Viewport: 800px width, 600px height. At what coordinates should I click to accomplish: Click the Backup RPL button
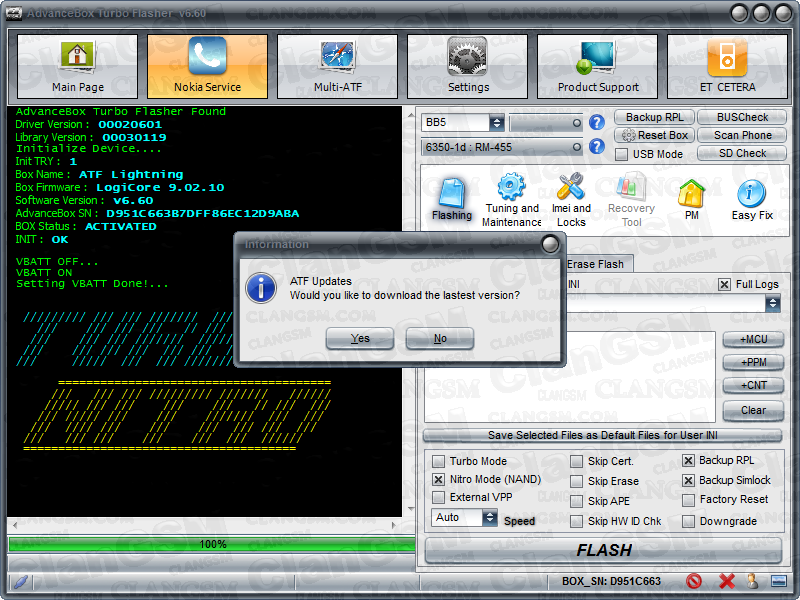[654, 117]
